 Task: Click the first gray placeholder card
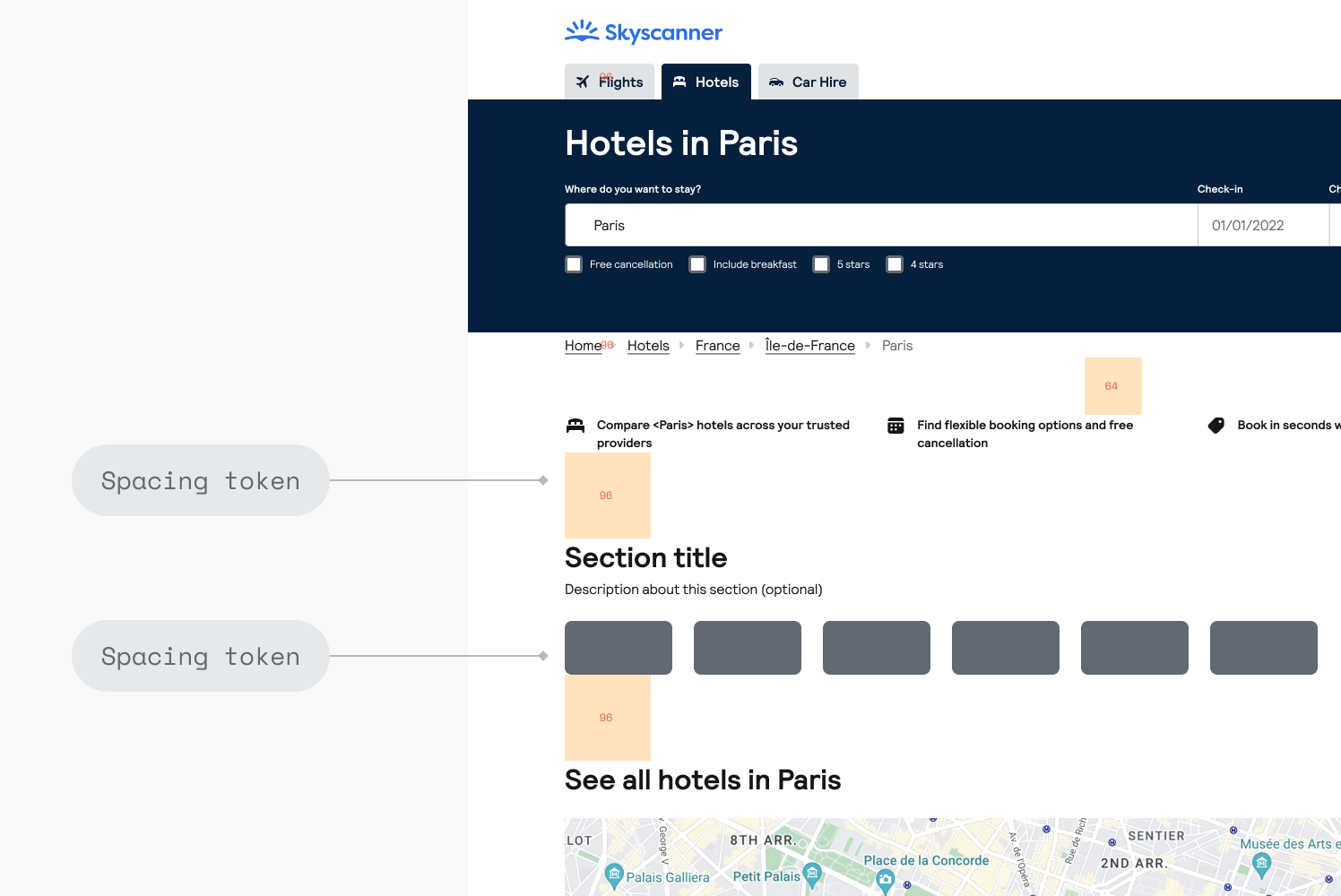[619, 648]
